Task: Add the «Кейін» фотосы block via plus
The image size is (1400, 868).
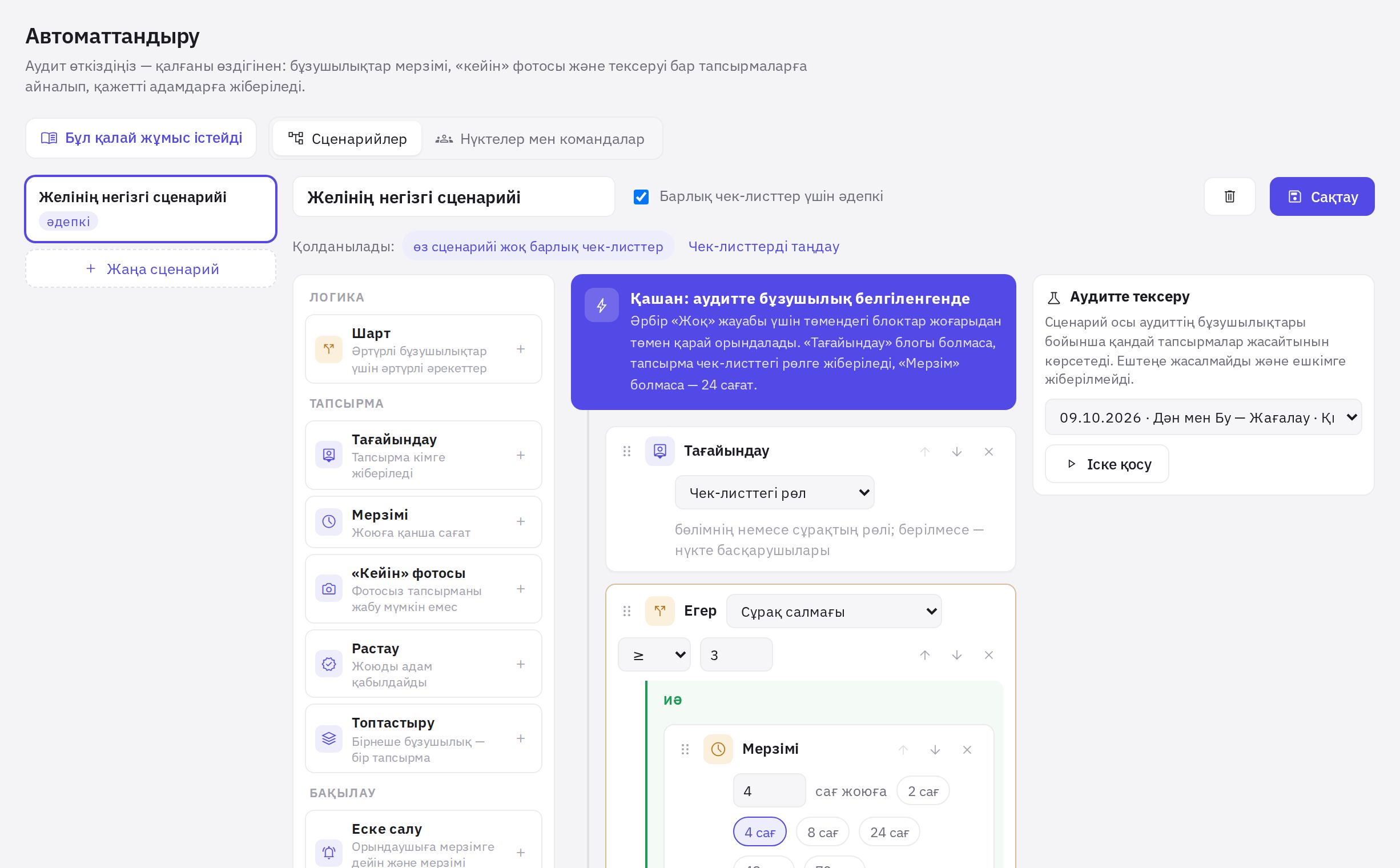Action: pyautogui.click(x=521, y=589)
